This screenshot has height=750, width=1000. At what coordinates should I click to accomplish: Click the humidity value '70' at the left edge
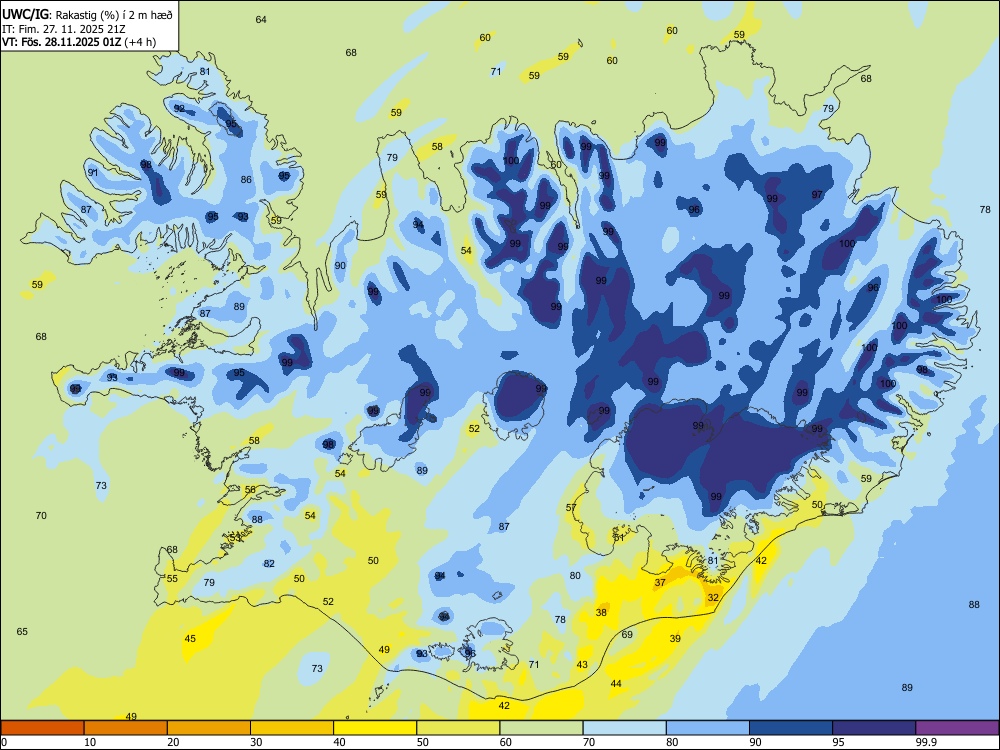click(x=41, y=515)
